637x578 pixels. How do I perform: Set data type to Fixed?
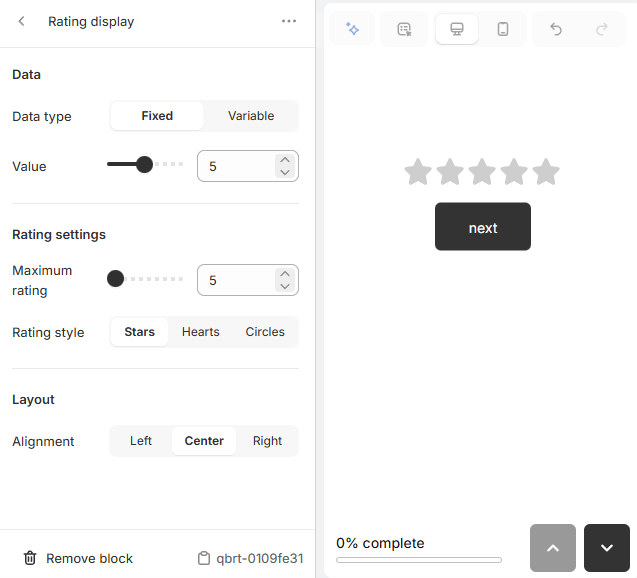(157, 116)
